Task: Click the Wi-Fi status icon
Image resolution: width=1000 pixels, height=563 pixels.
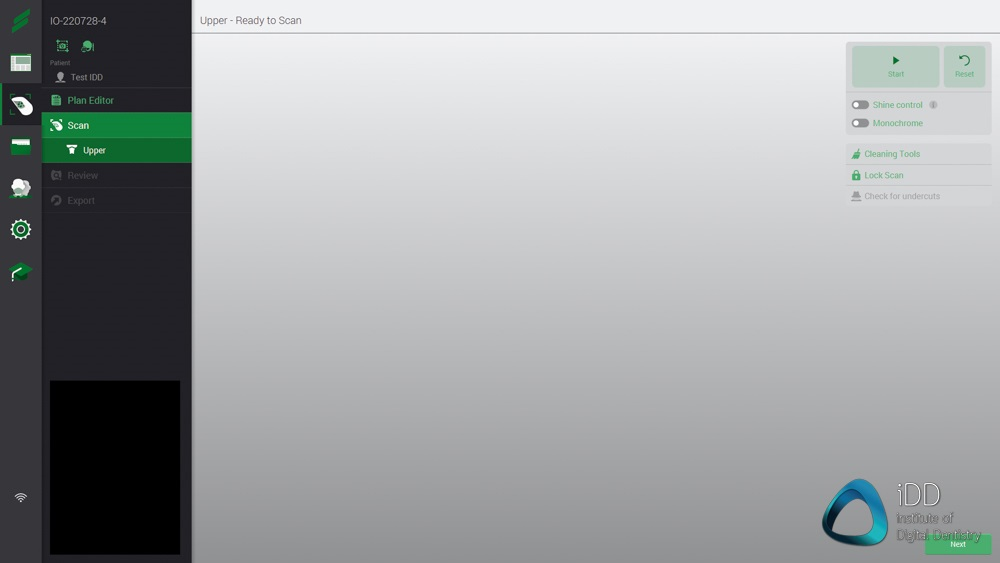Action: pos(21,497)
